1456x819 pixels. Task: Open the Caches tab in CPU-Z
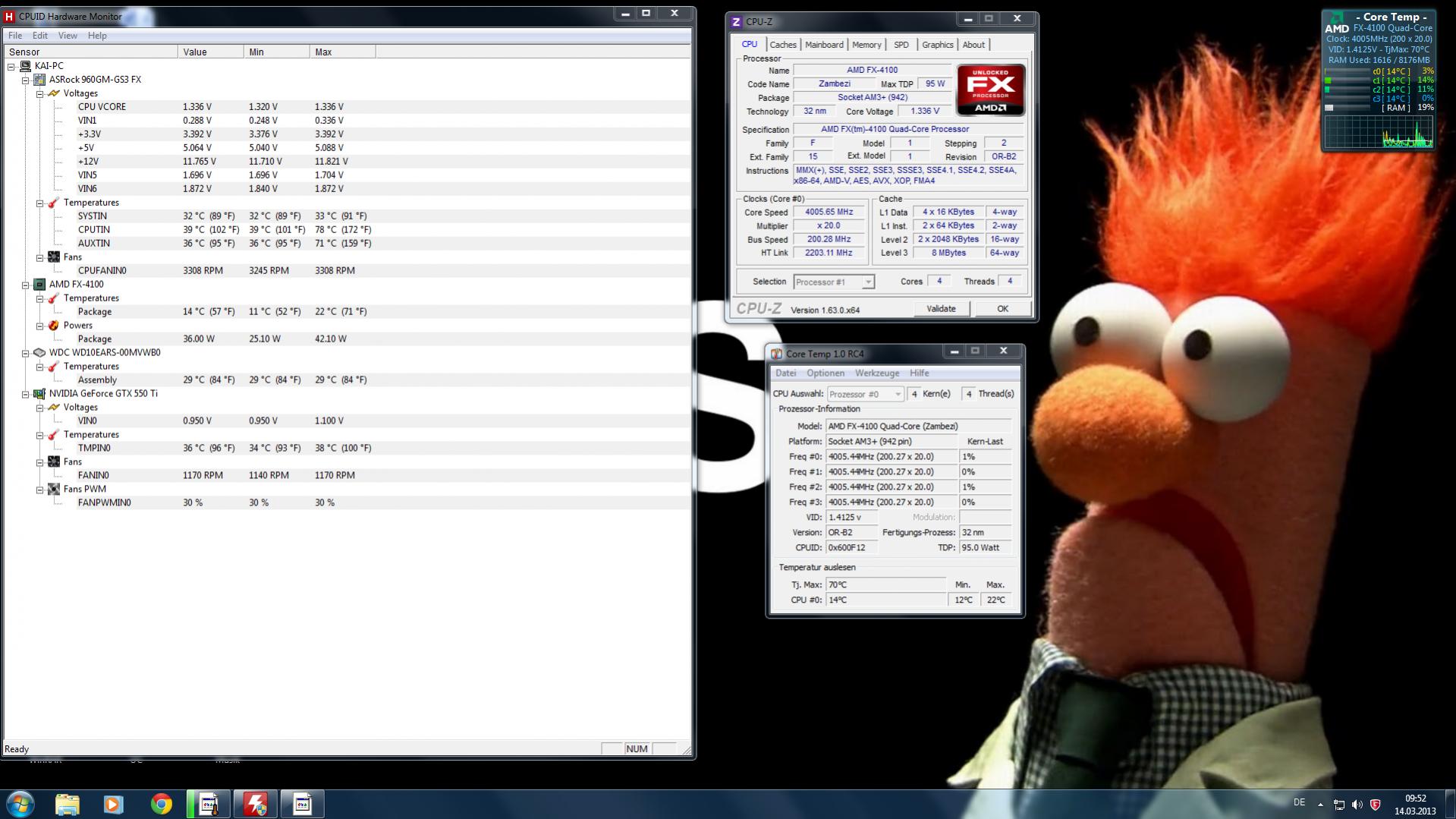(x=783, y=45)
